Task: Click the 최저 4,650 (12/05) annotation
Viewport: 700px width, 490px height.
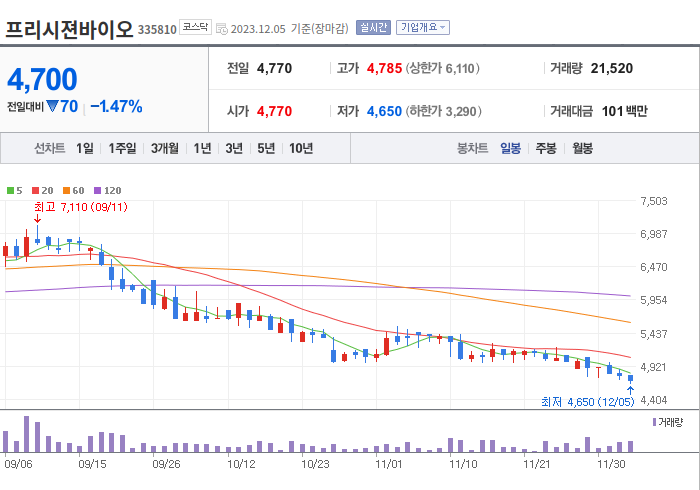Action: [x=588, y=402]
